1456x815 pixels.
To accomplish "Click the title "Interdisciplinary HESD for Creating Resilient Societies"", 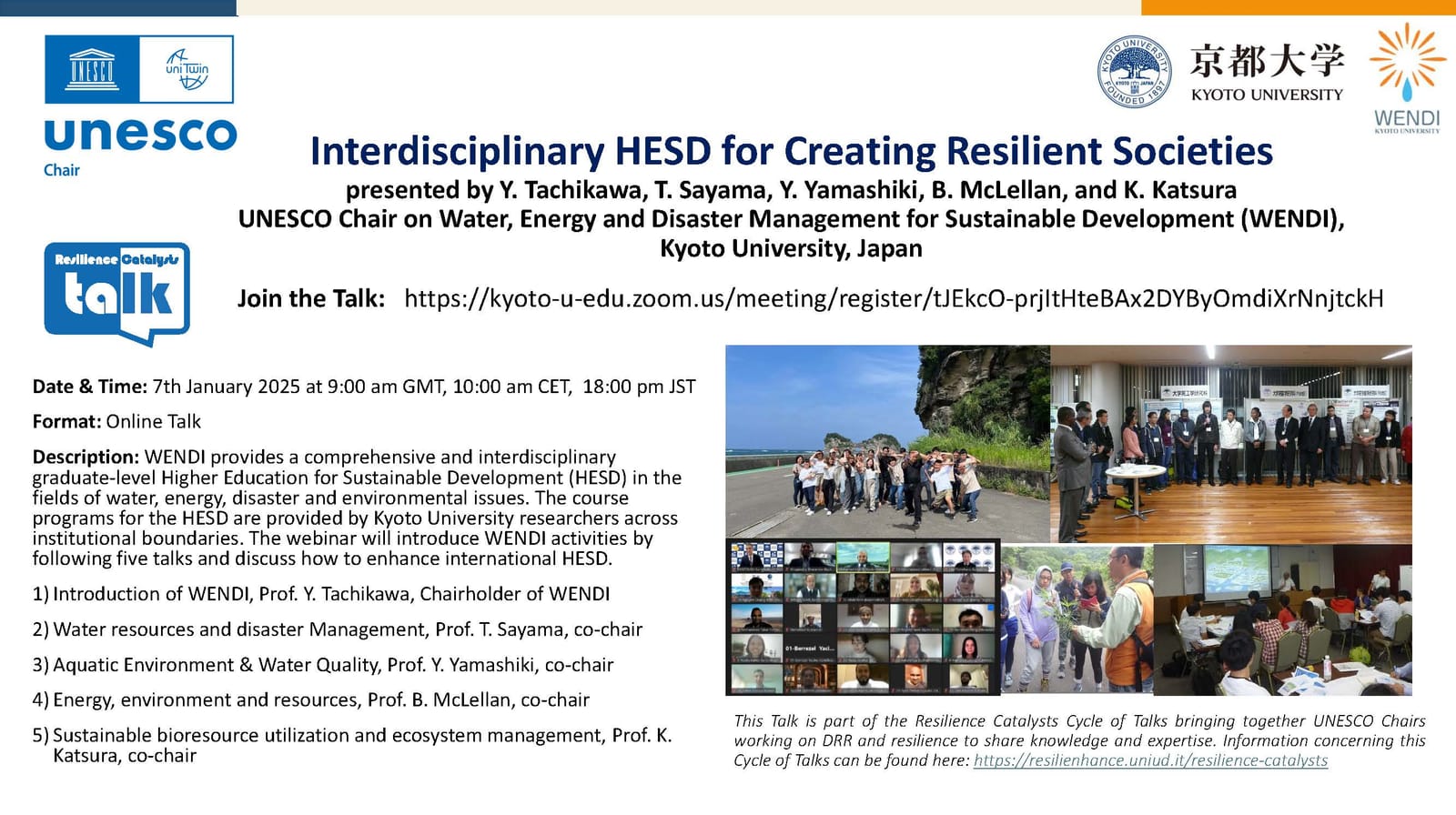I will pyautogui.click(x=791, y=151).
